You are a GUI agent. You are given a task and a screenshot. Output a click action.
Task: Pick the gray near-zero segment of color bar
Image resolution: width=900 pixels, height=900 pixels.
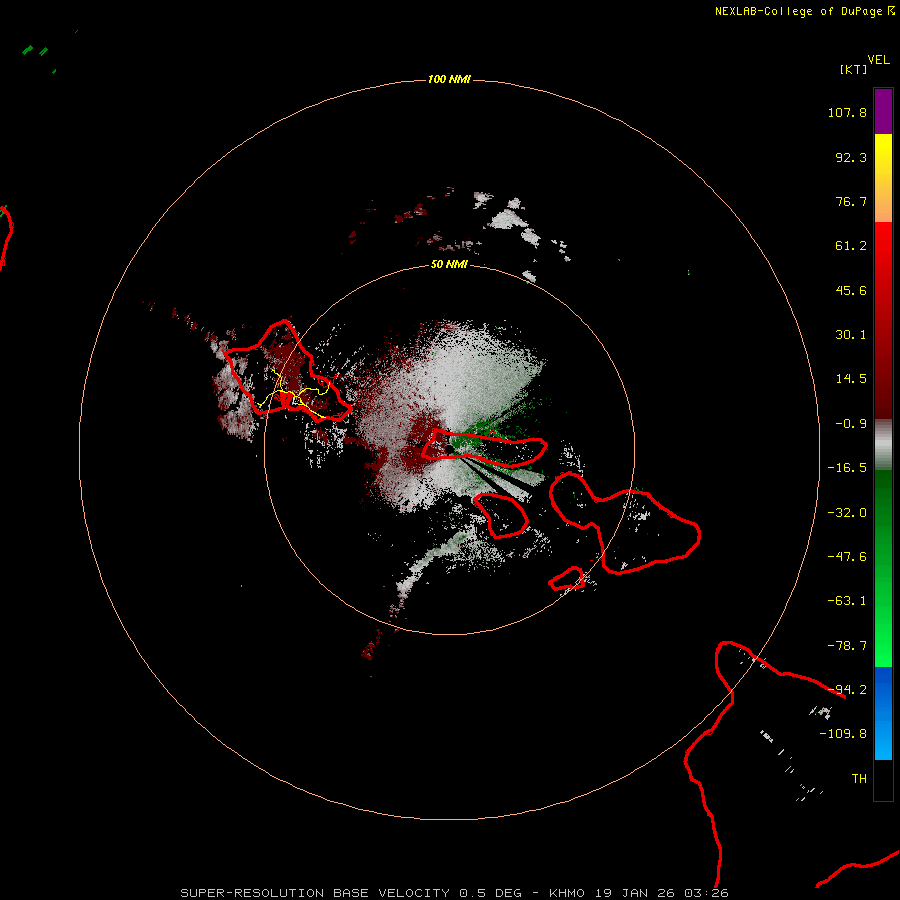(x=883, y=444)
